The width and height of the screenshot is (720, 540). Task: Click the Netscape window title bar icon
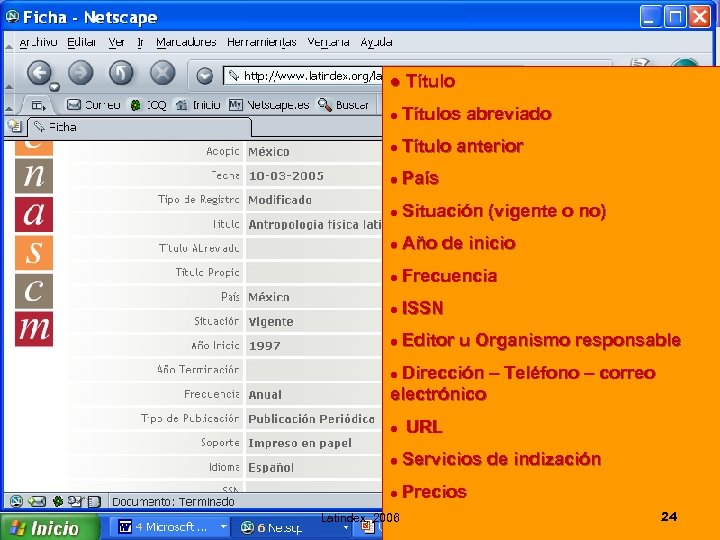(x=12, y=17)
